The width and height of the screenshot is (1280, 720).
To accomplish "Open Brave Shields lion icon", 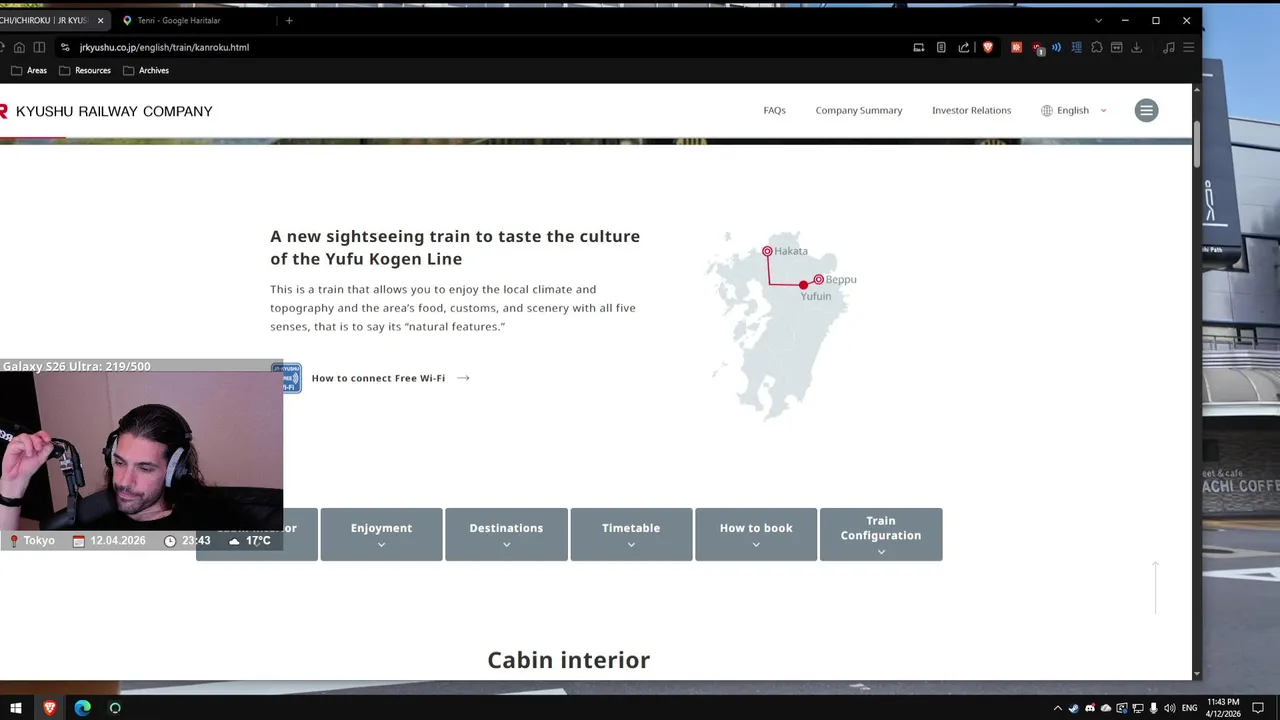I will pos(988,47).
